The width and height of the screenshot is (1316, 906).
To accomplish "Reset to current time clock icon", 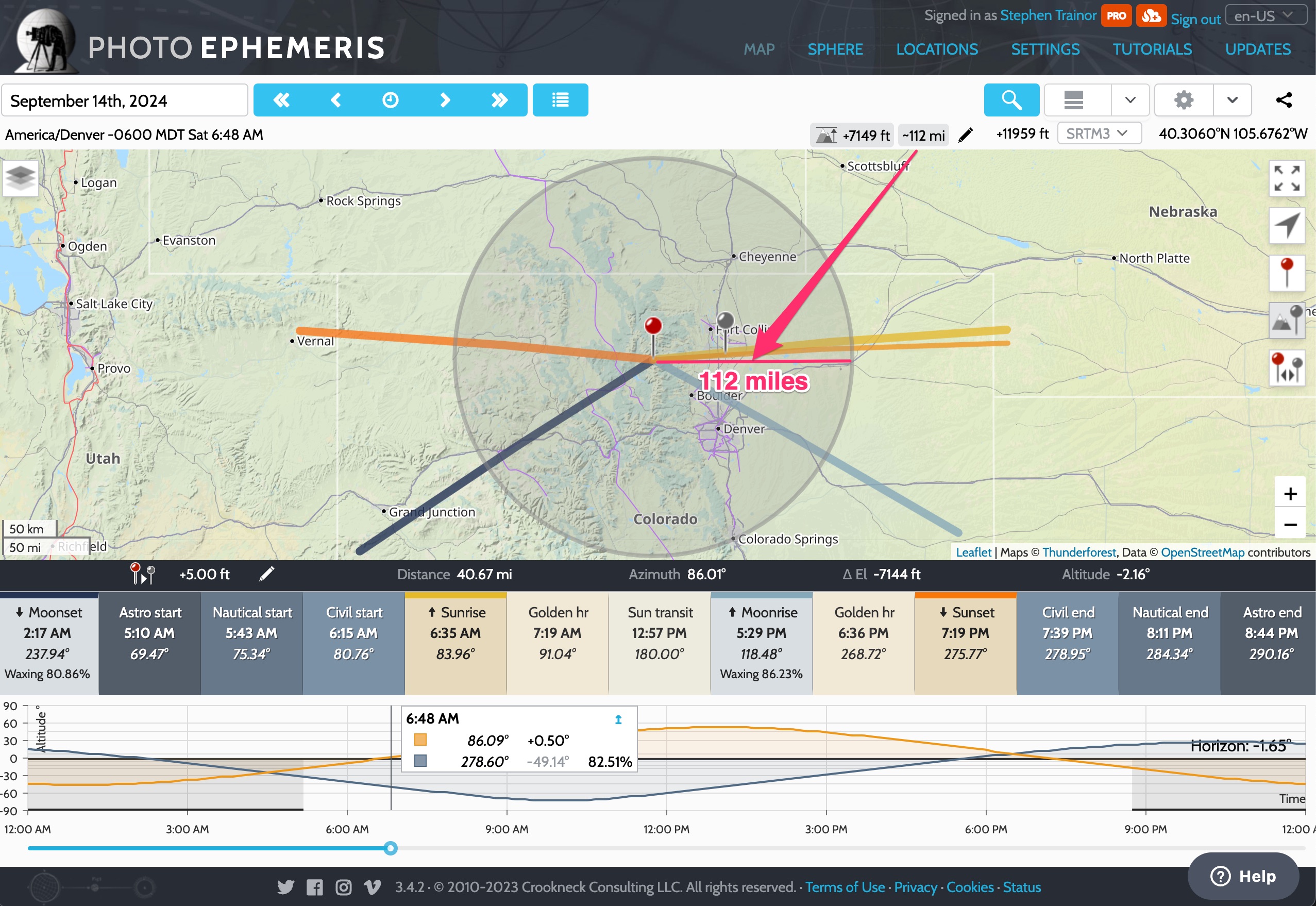I will pos(391,100).
